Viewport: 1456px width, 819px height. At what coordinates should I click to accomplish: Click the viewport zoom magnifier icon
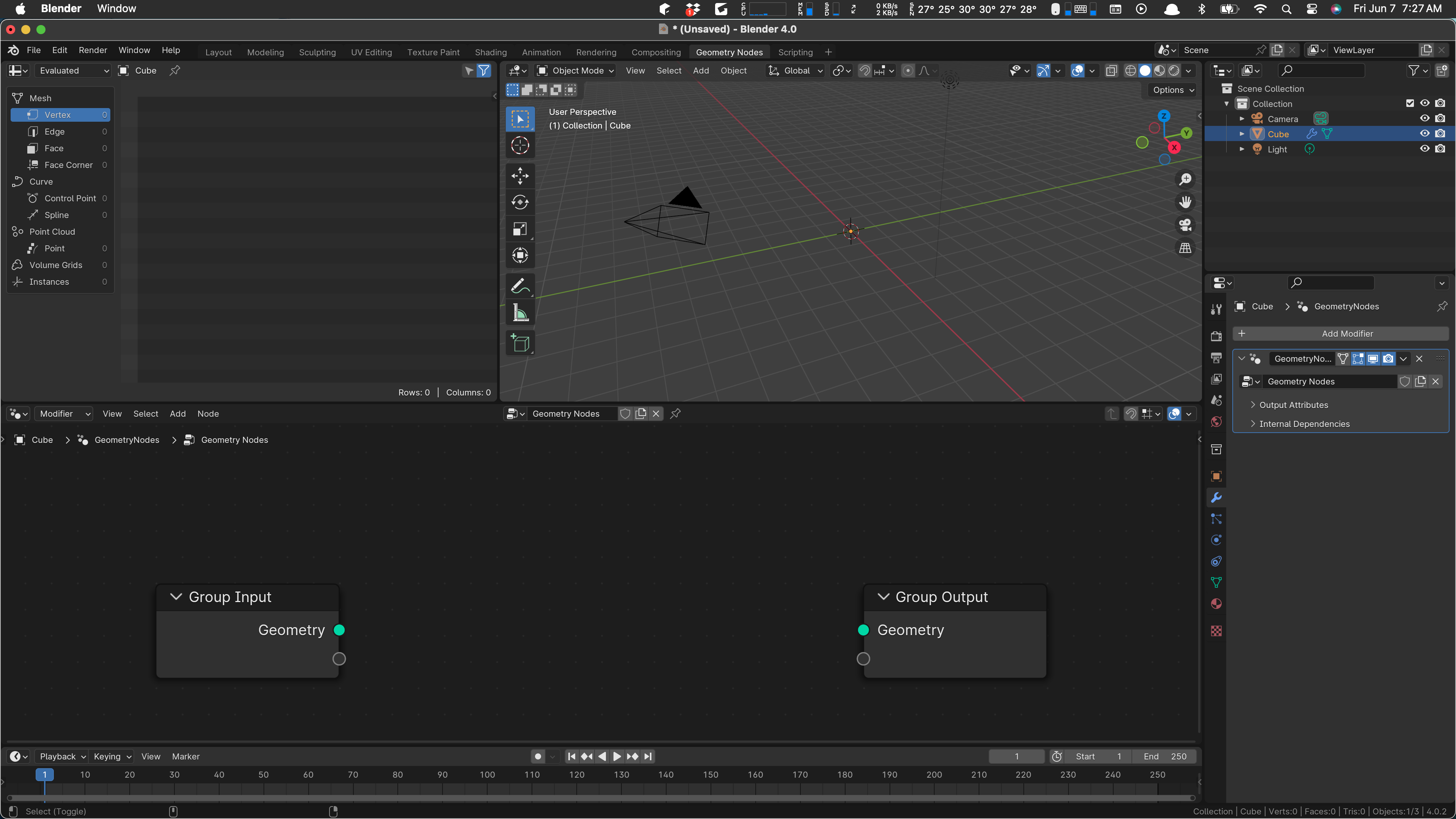(x=1185, y=179)
